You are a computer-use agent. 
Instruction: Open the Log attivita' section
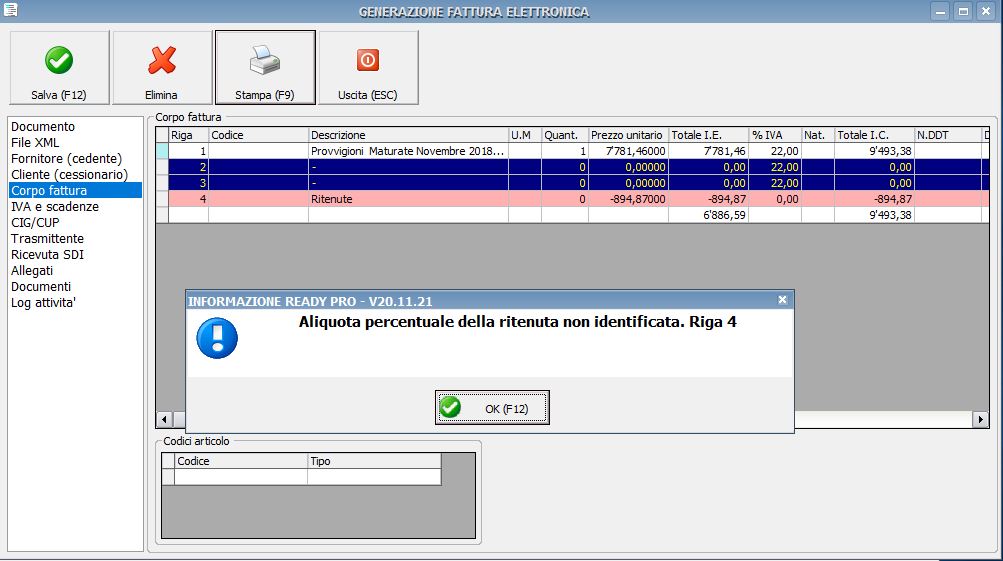pyautogui.click(x=43, y=303)
